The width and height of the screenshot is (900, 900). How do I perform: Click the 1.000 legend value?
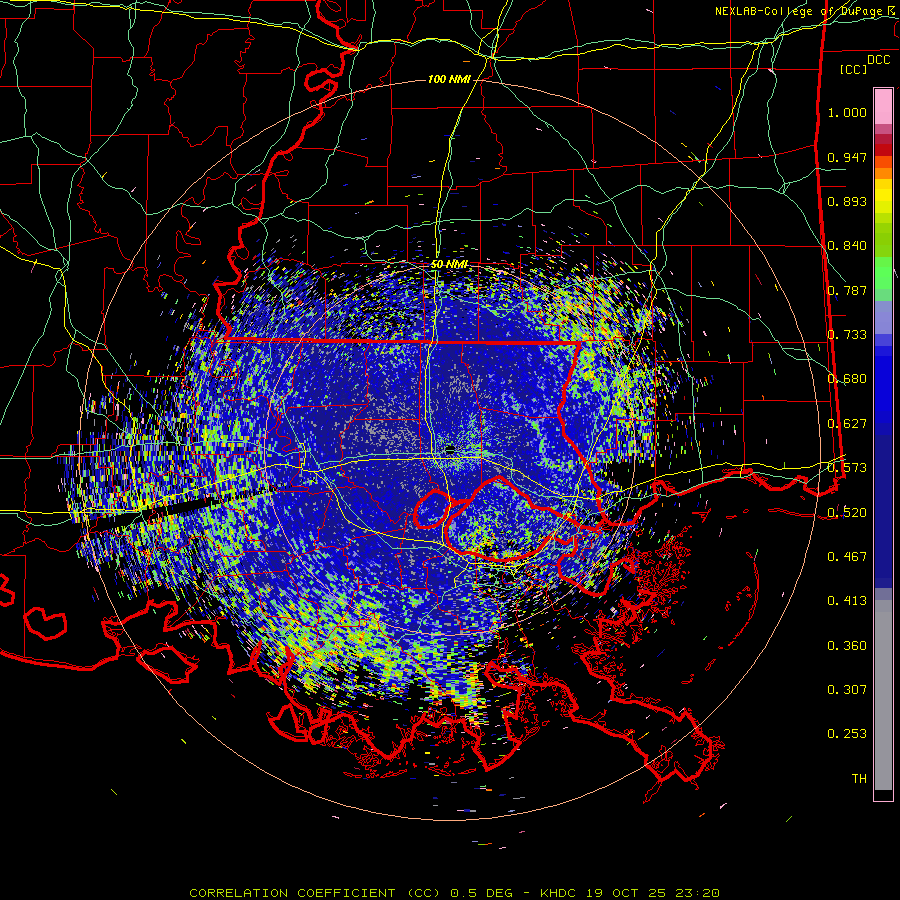pyautogui.click(x=847, y=112)
